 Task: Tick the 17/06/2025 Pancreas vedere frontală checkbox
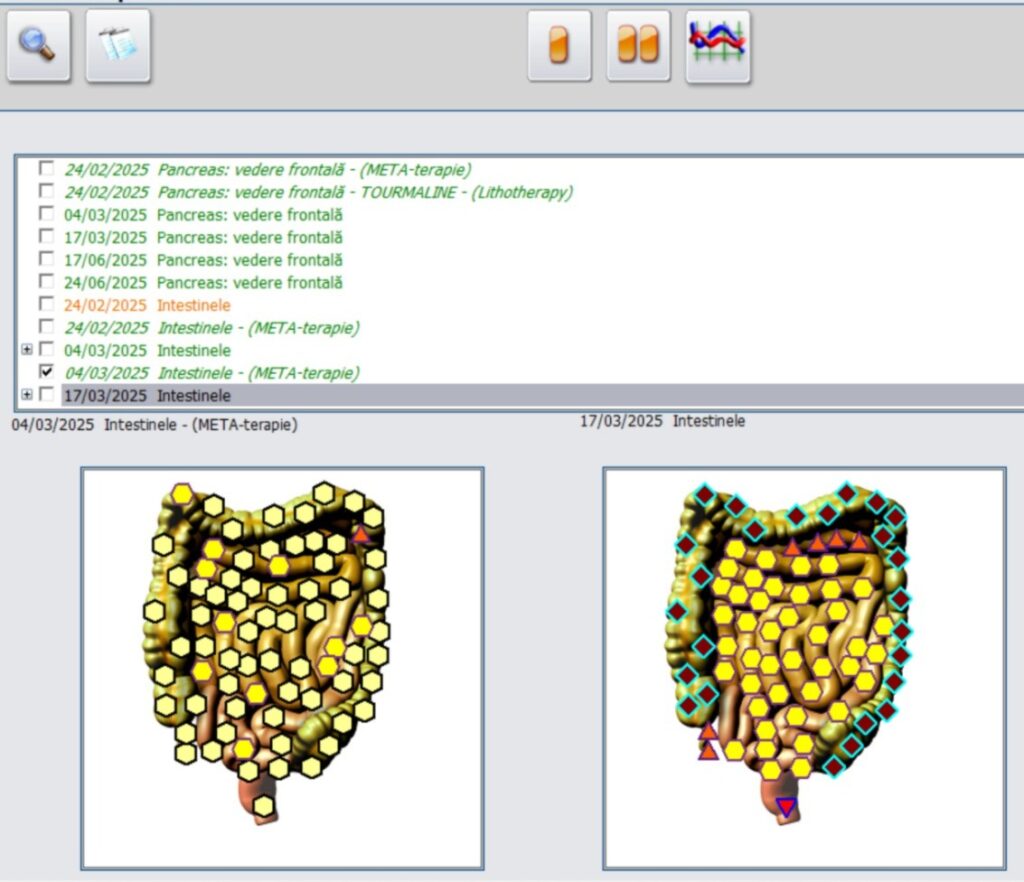click(46, 259)
